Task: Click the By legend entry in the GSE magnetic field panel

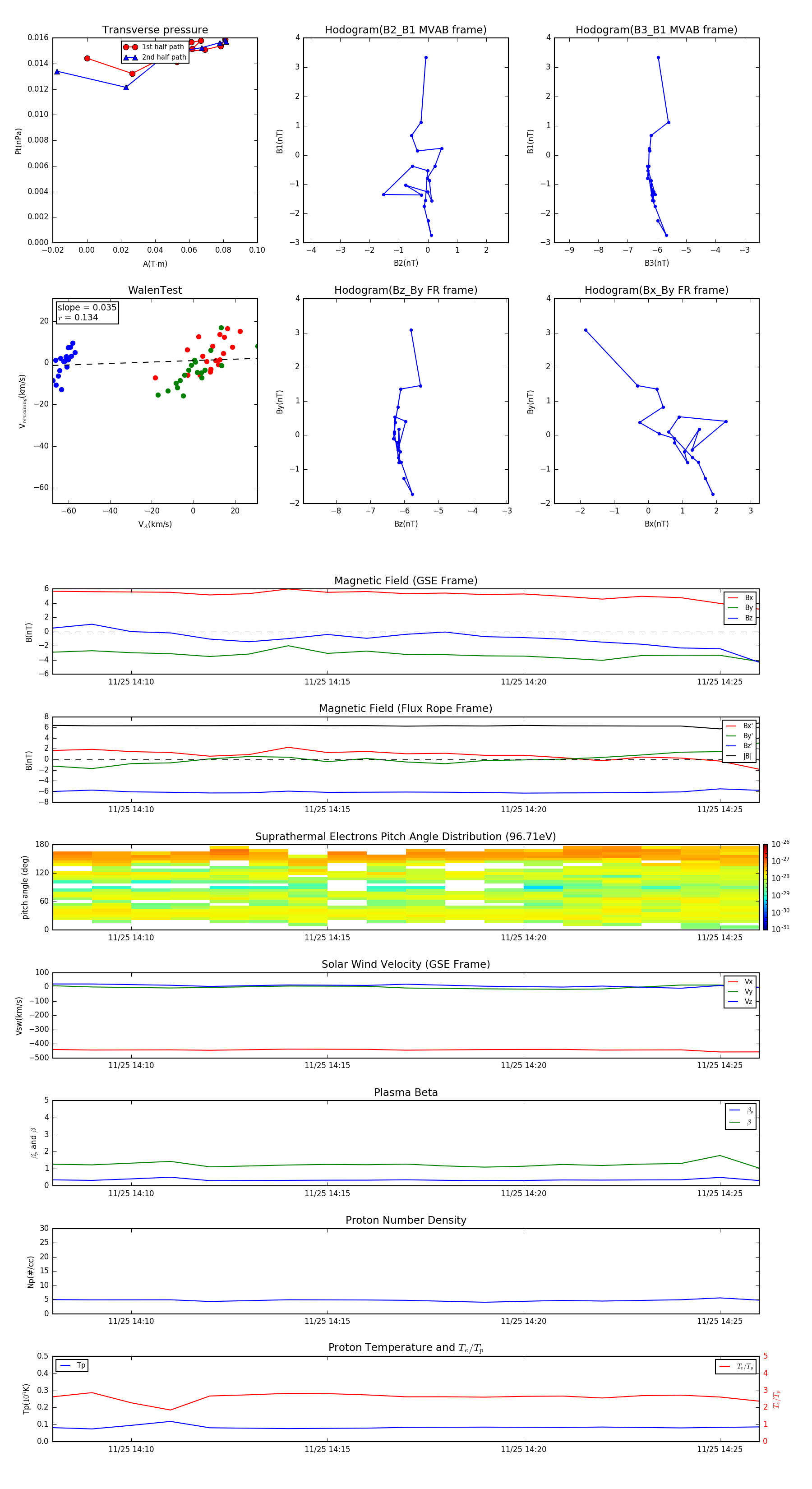Action: (x=740, y=607)
